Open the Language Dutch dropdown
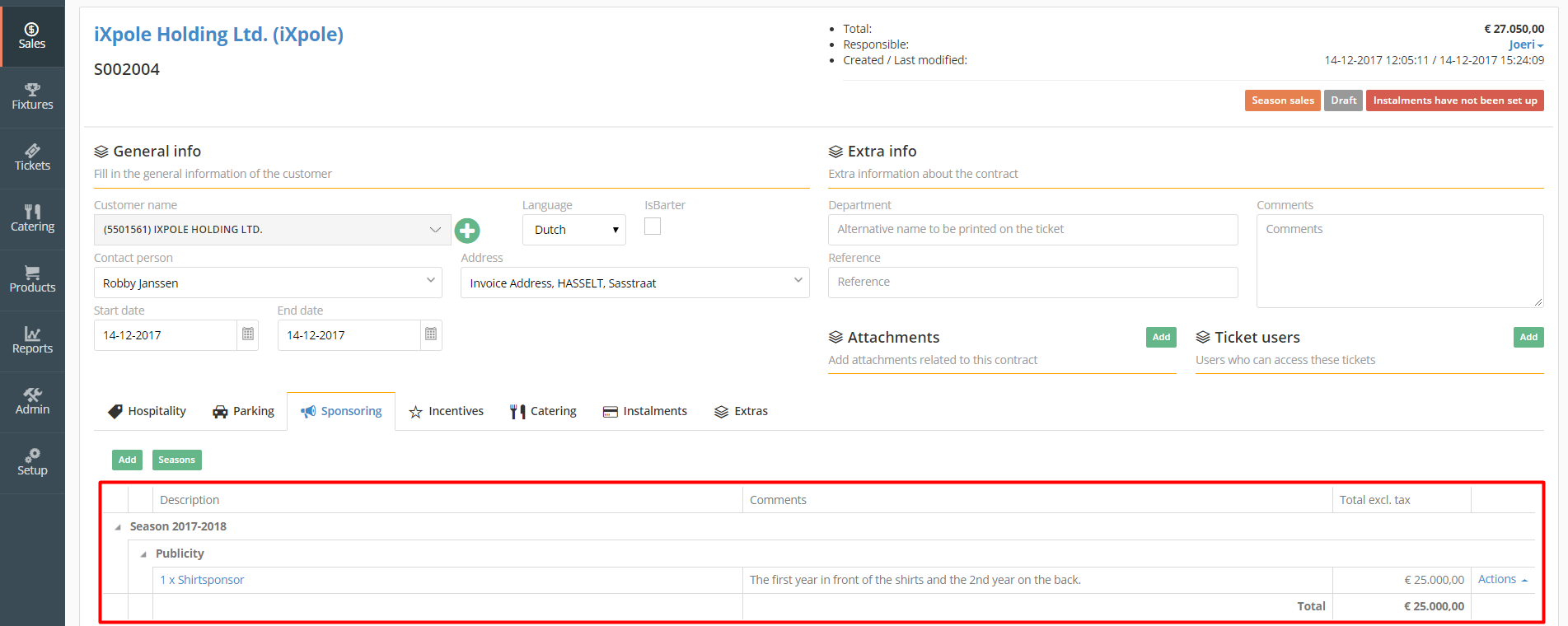 tap(574, 230)
